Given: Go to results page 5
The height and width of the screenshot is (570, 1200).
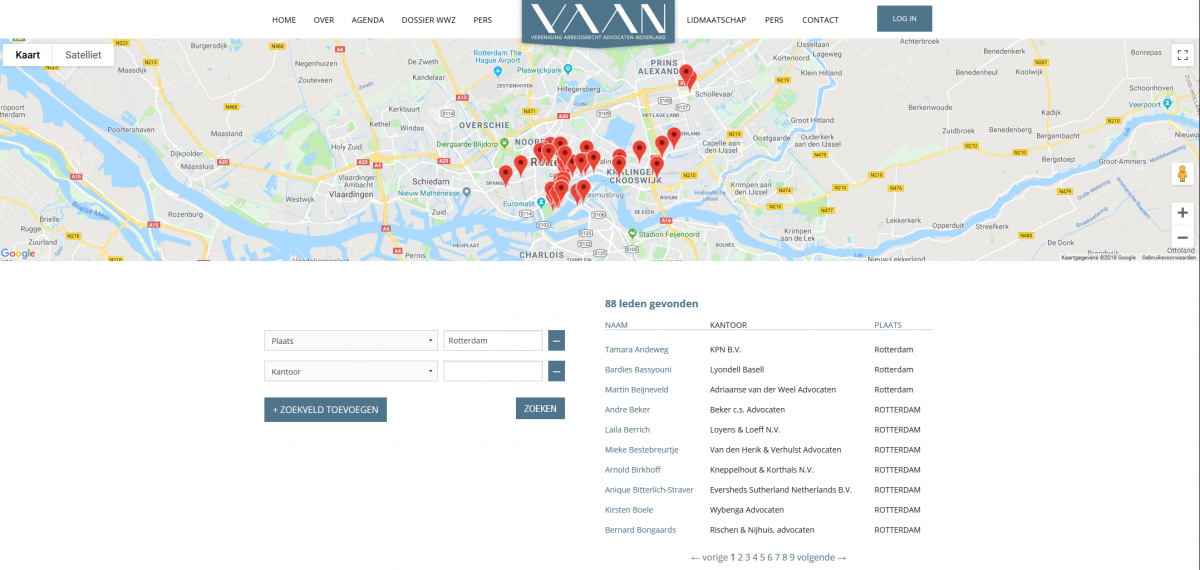Looking at the screenshot, I should click(762, 557).
